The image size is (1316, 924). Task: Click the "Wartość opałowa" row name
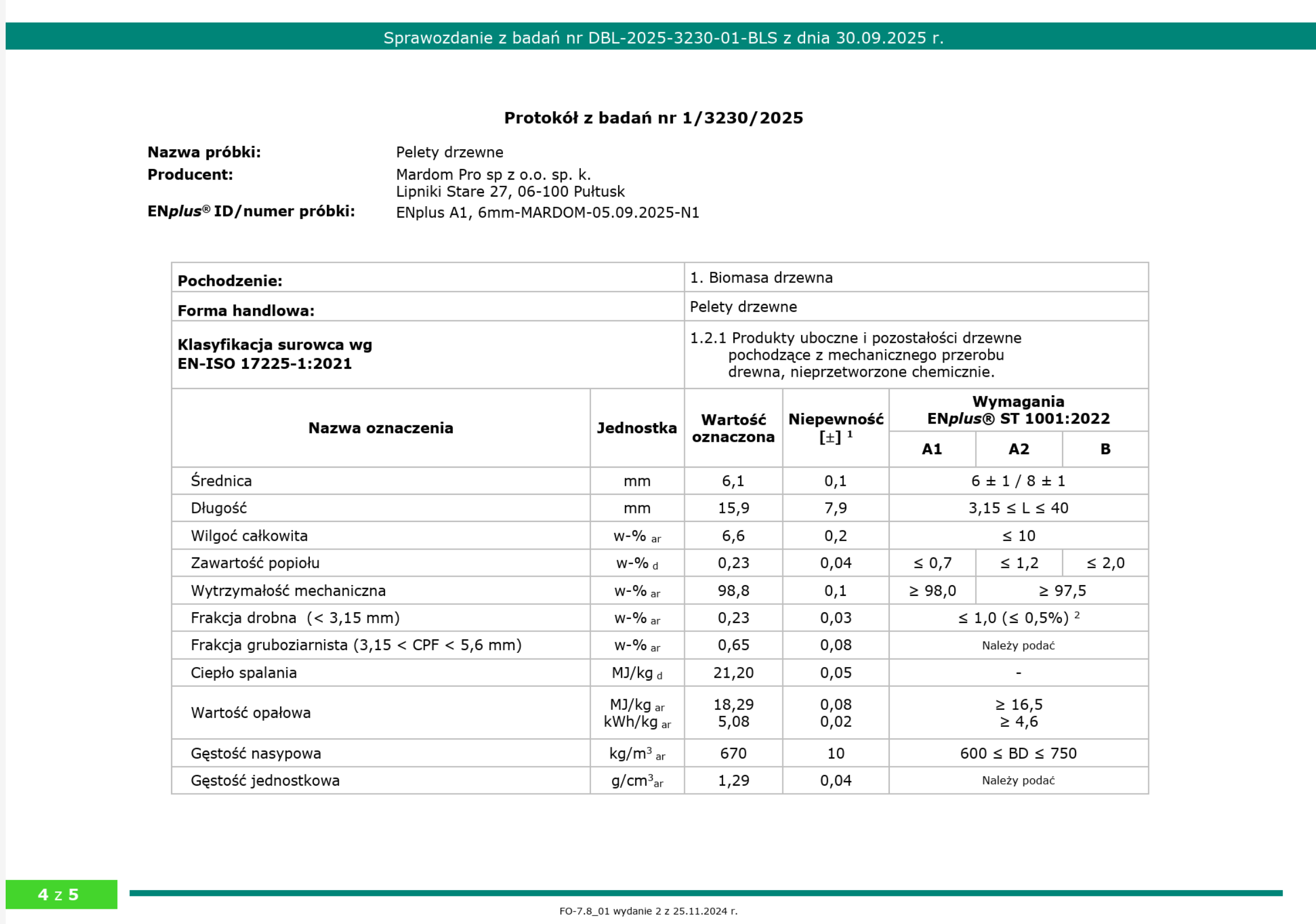[251, 712]
